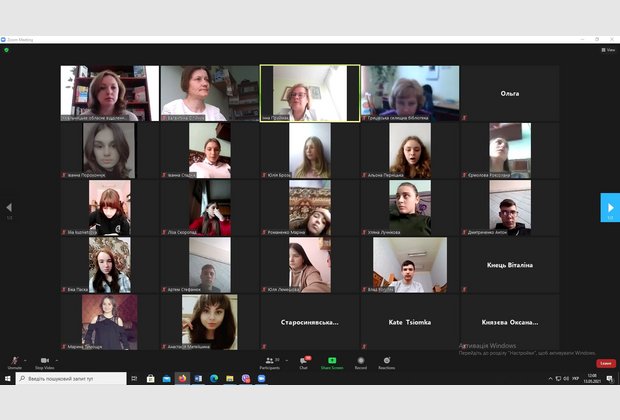Select the Кнець Віталіна participant tile
Image resolution: width=620 pixels, height=420 pixels.
click(510, 265)
